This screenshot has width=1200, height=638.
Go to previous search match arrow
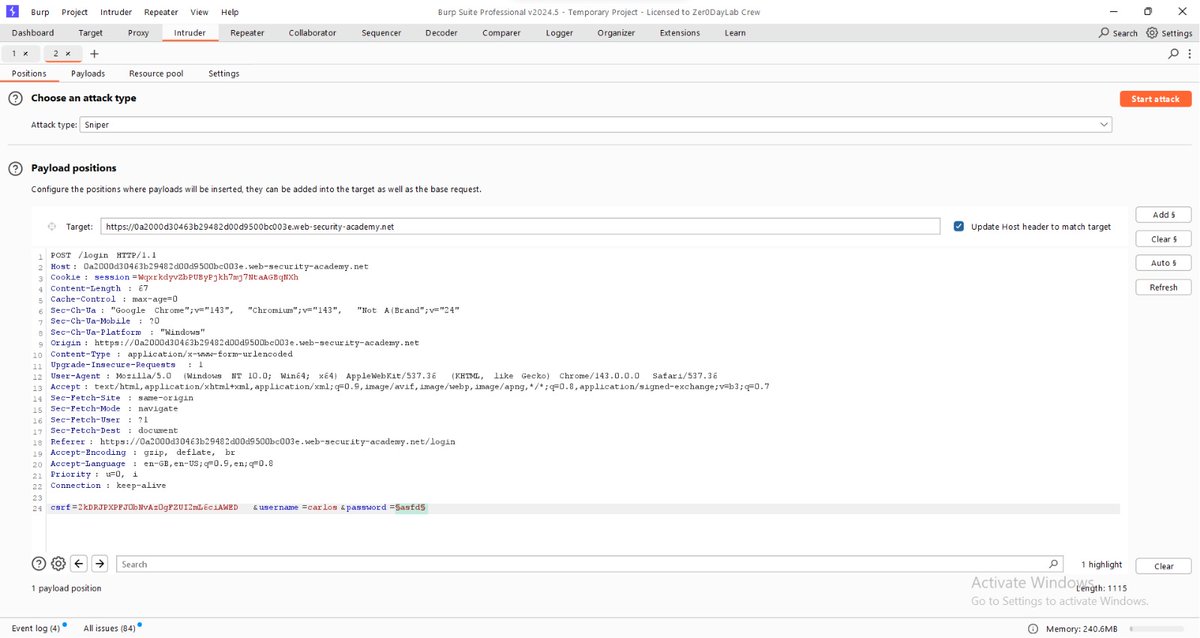[81, 564]
